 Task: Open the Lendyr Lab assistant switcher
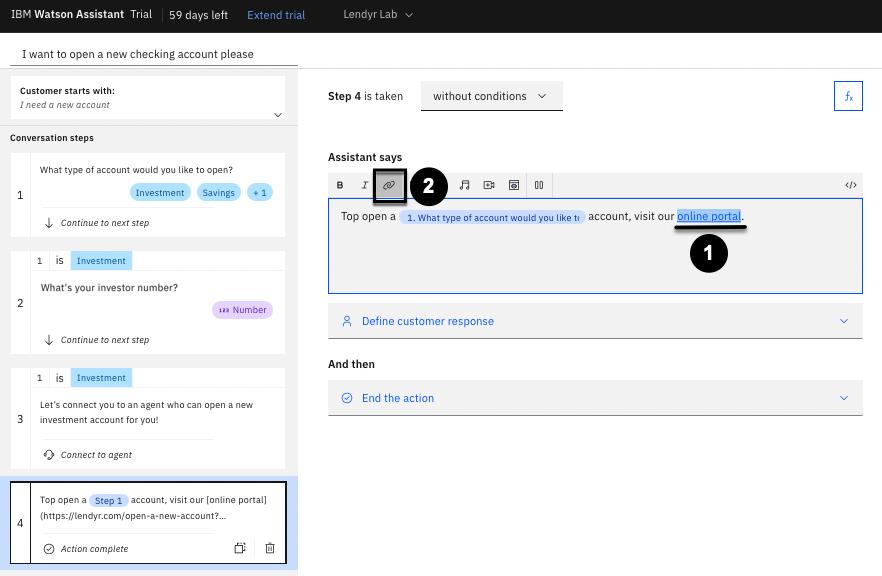pyautogui.click(x=378, y=15)
